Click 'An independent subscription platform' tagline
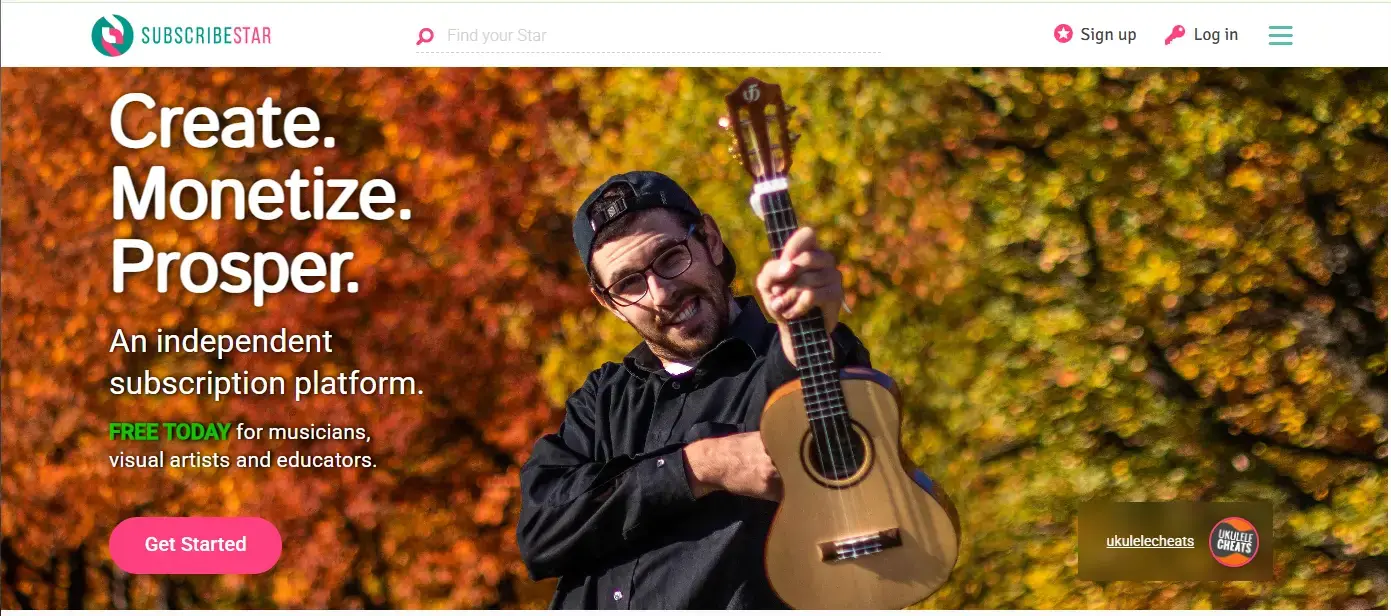The image size is (1391, 616). click(267, 362)
